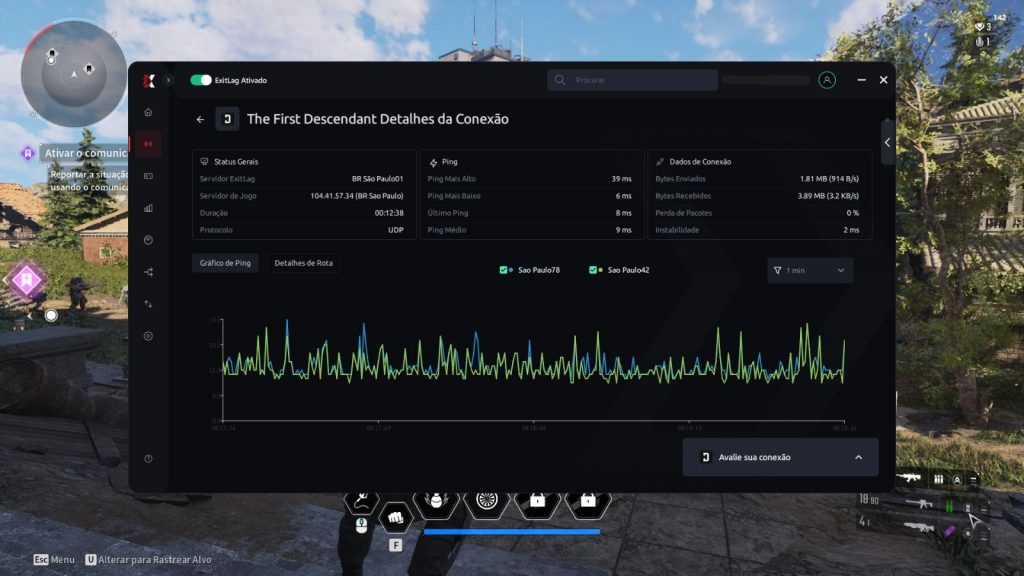Close the ExitLag window
Image resolution: width=1024 pixels, height=576 pixels.
(x=884, y=80)
